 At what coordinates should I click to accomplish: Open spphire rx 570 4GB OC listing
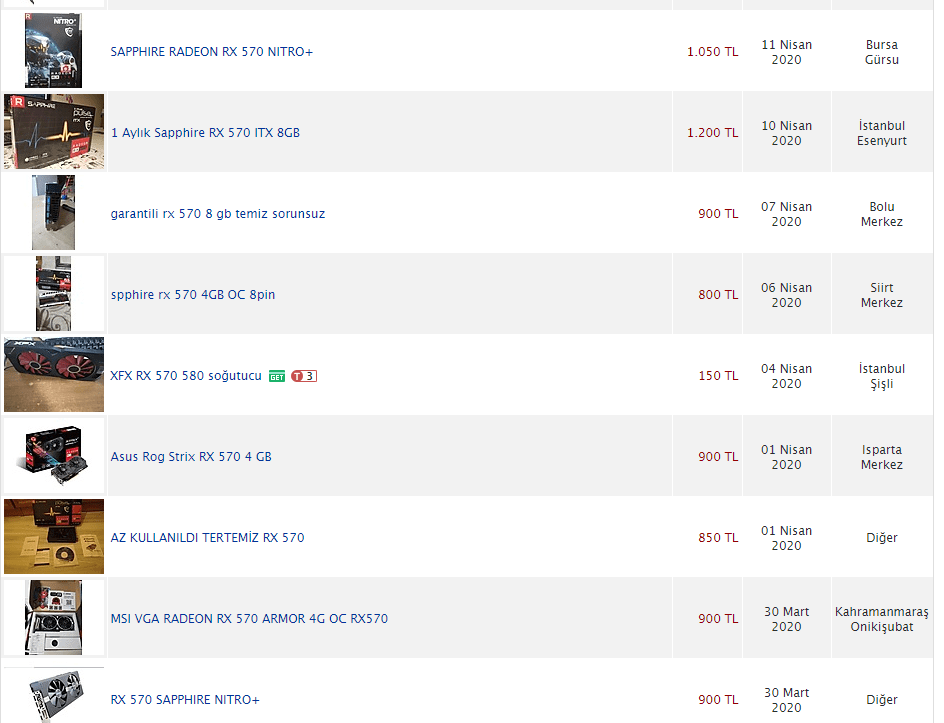(193, 294)
